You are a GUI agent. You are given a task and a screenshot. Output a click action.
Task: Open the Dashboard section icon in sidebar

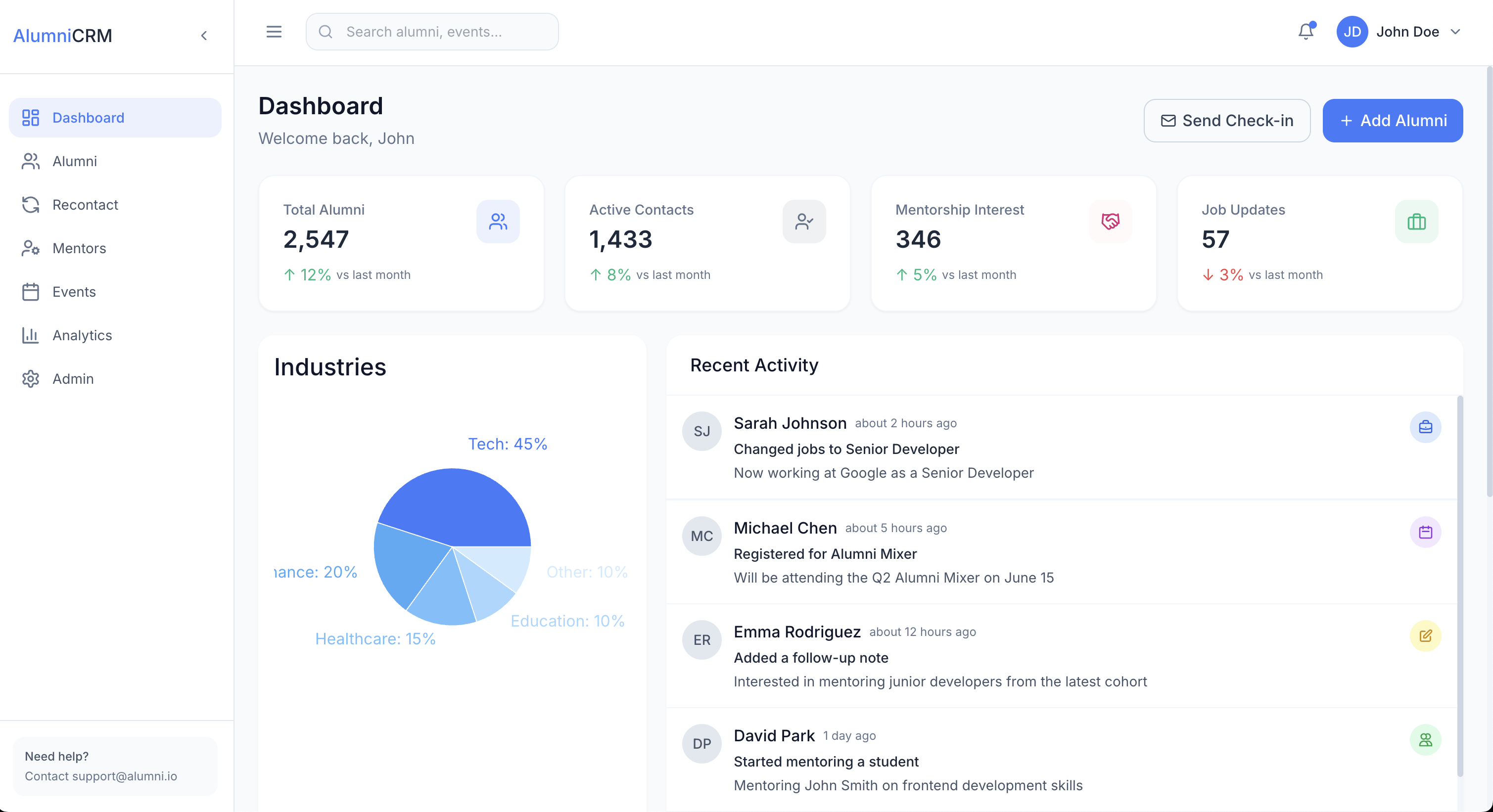click(31, 118)
